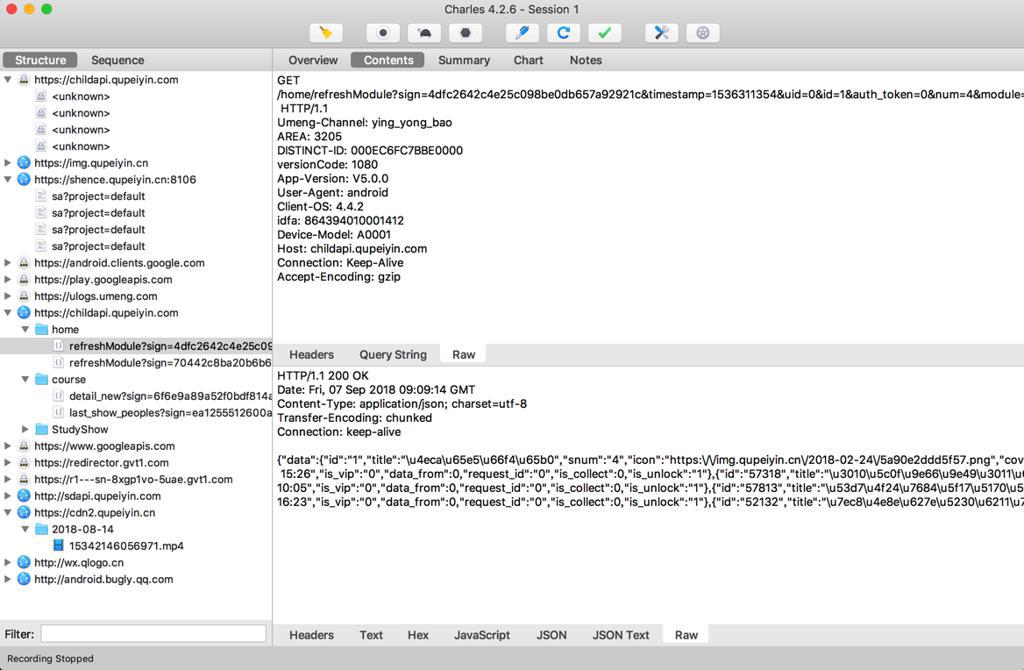Show response JSON Text tab

click(620, 635)
